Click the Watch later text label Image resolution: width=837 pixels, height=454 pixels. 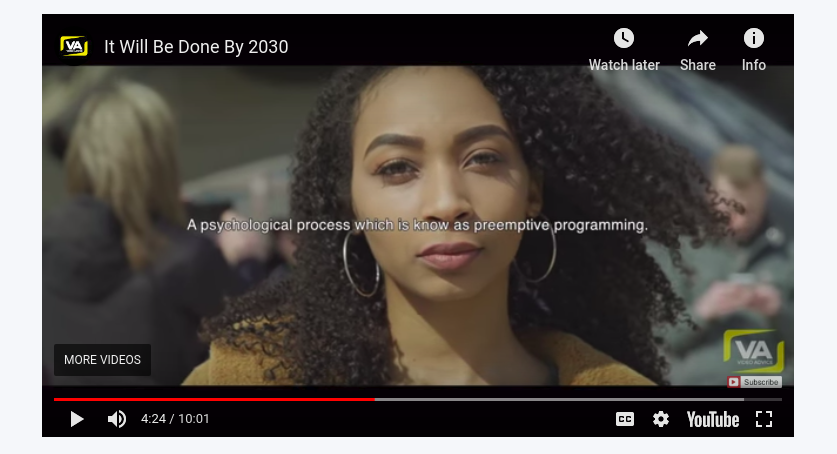pyautogui.click(x=624, y=65)
